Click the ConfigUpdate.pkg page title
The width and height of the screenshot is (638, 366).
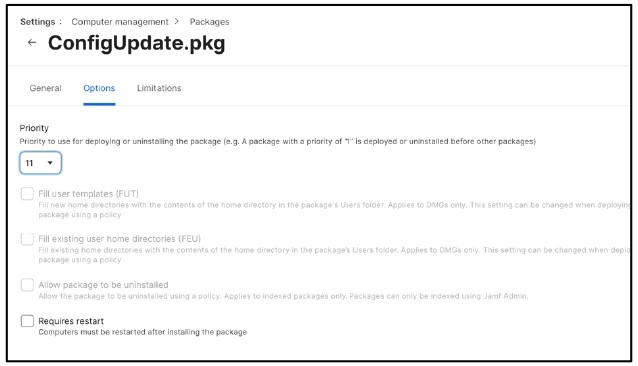pyautogui.click(x=136, y=43)
